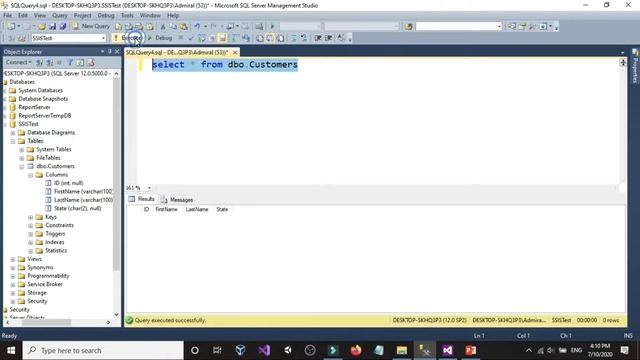Click Connect Object Explorer plug icon

click(x=39, y=62)
